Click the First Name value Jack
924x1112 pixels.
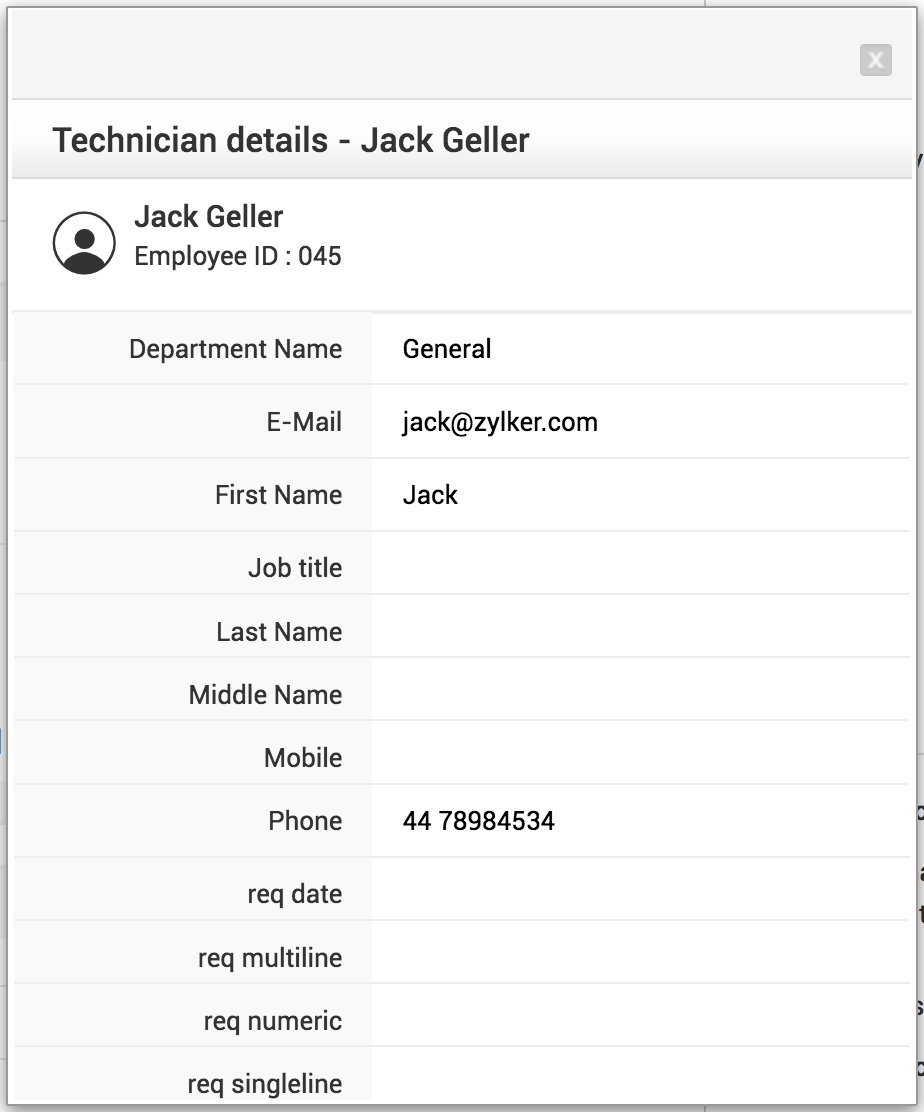430,495
